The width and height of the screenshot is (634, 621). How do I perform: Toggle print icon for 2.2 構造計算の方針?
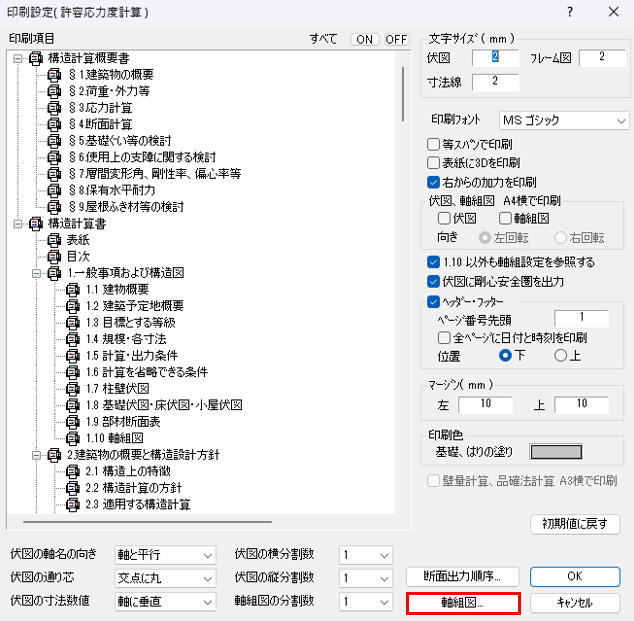(x=73, y=488)
